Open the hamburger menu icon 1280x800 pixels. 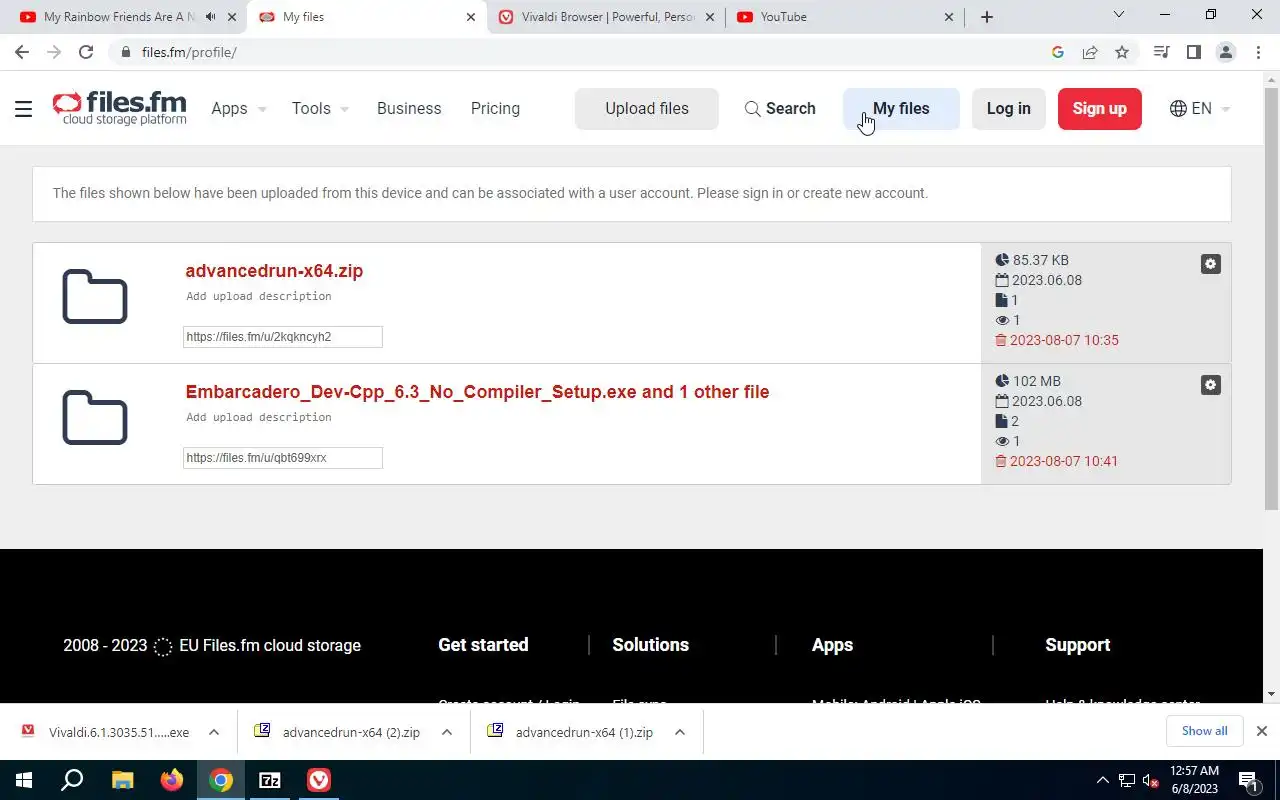24,108
